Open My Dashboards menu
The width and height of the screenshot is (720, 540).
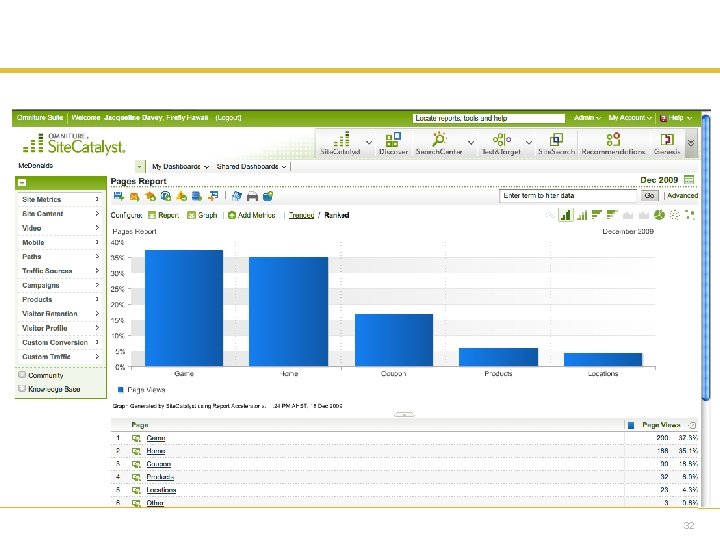pos(180,167)
